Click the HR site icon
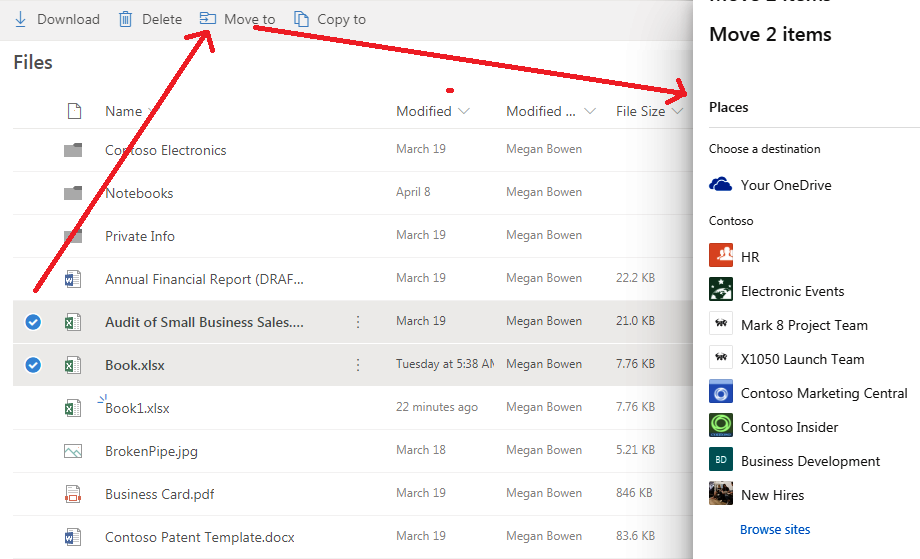Screen dimensions: 920x559 pos(721,255)
